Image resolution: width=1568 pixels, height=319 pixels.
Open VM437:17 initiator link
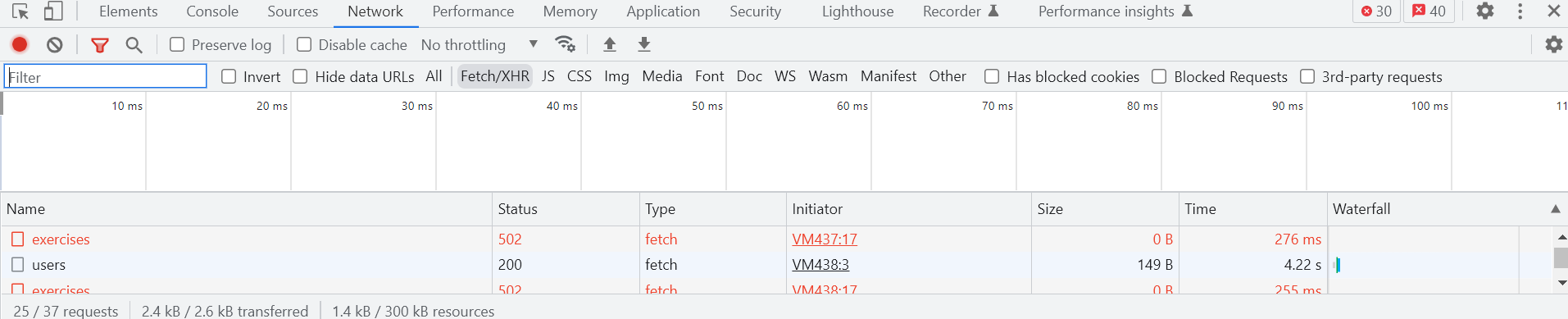coord(825,239)
